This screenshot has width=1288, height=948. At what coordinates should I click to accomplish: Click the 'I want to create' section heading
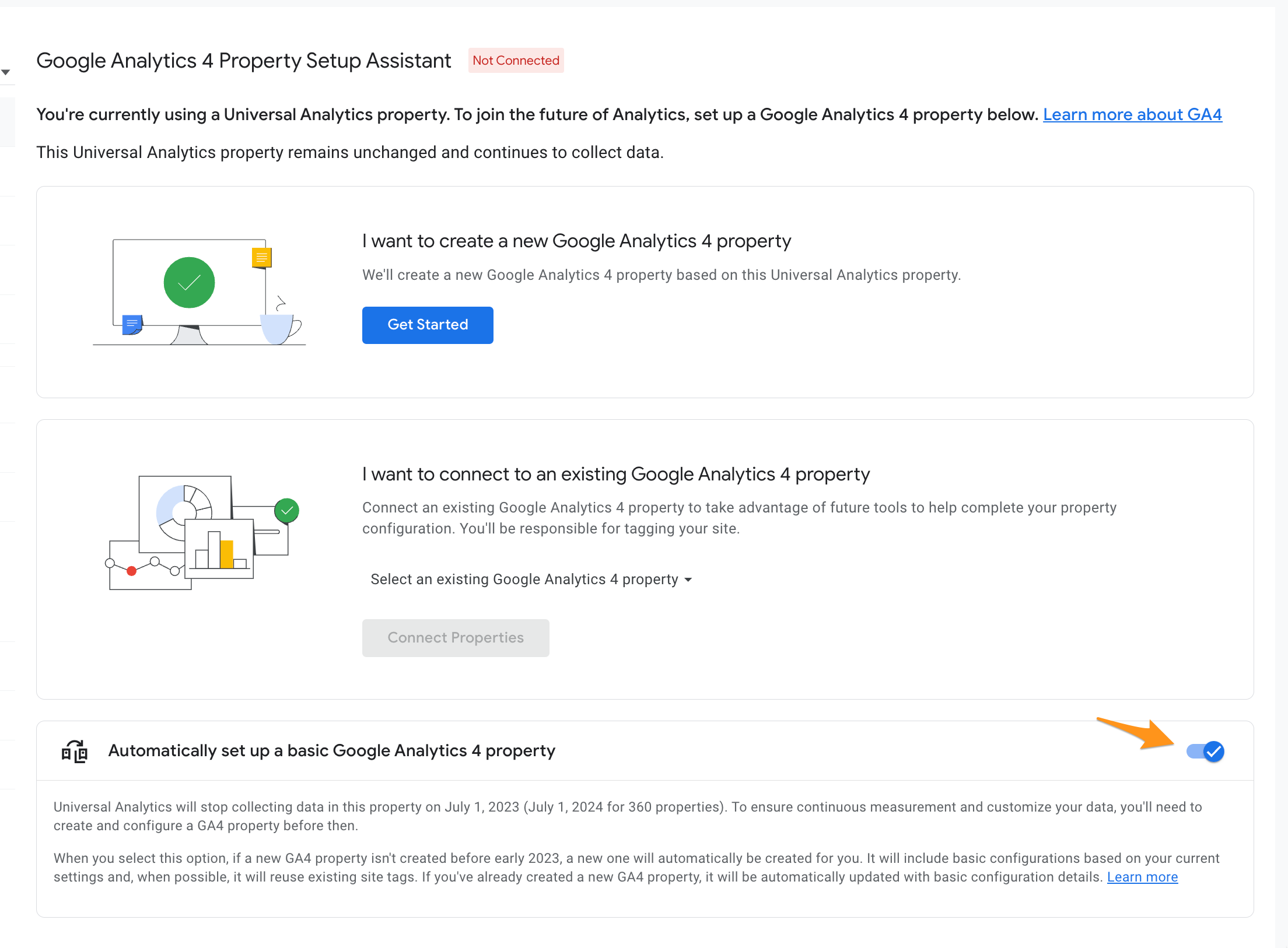pos(576,241)
